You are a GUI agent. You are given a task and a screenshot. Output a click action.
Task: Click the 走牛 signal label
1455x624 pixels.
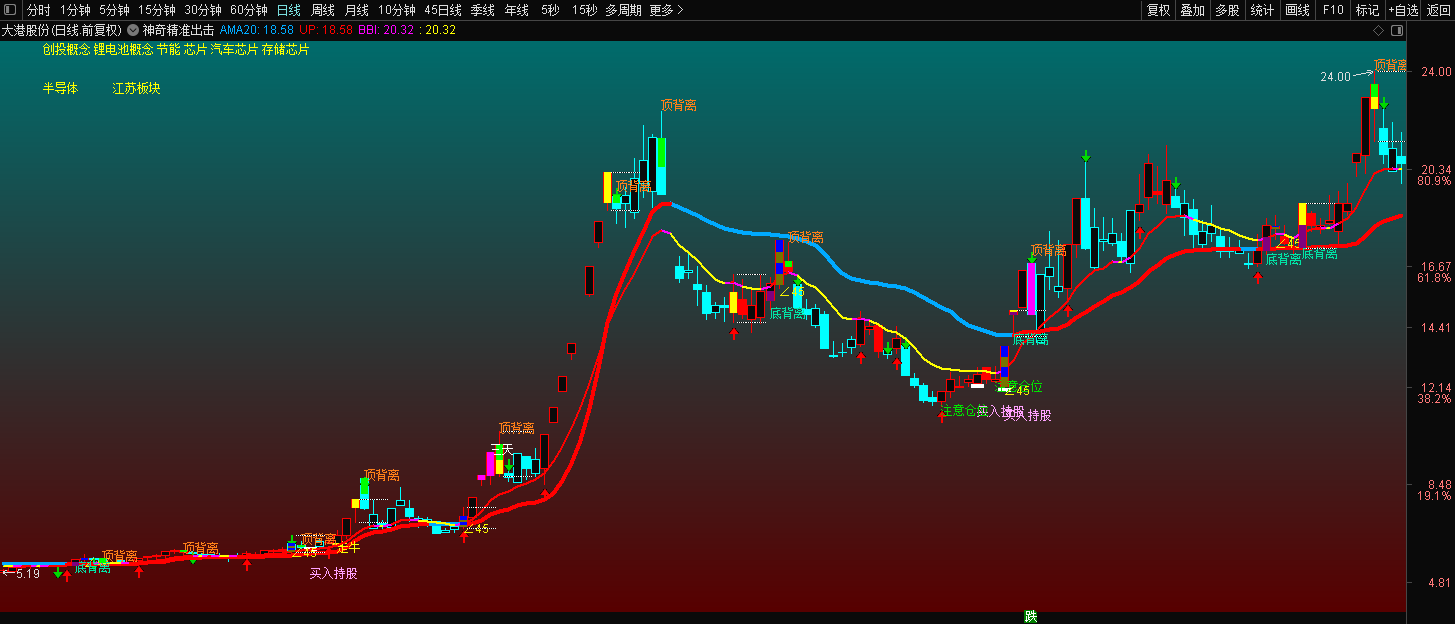[347, 547]
